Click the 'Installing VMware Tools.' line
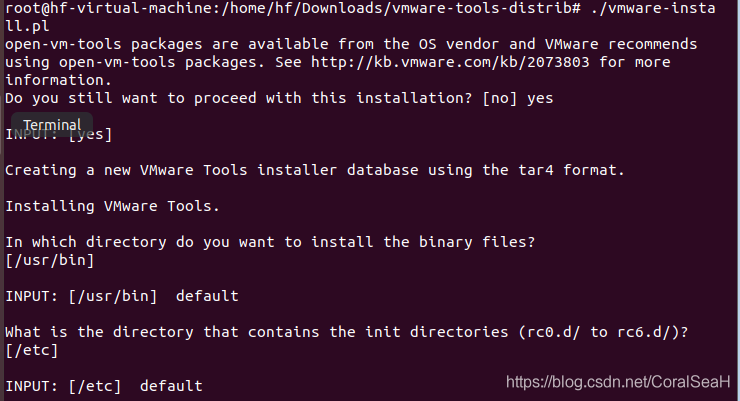This screenshot has height=401, width=740. point(112,206)
